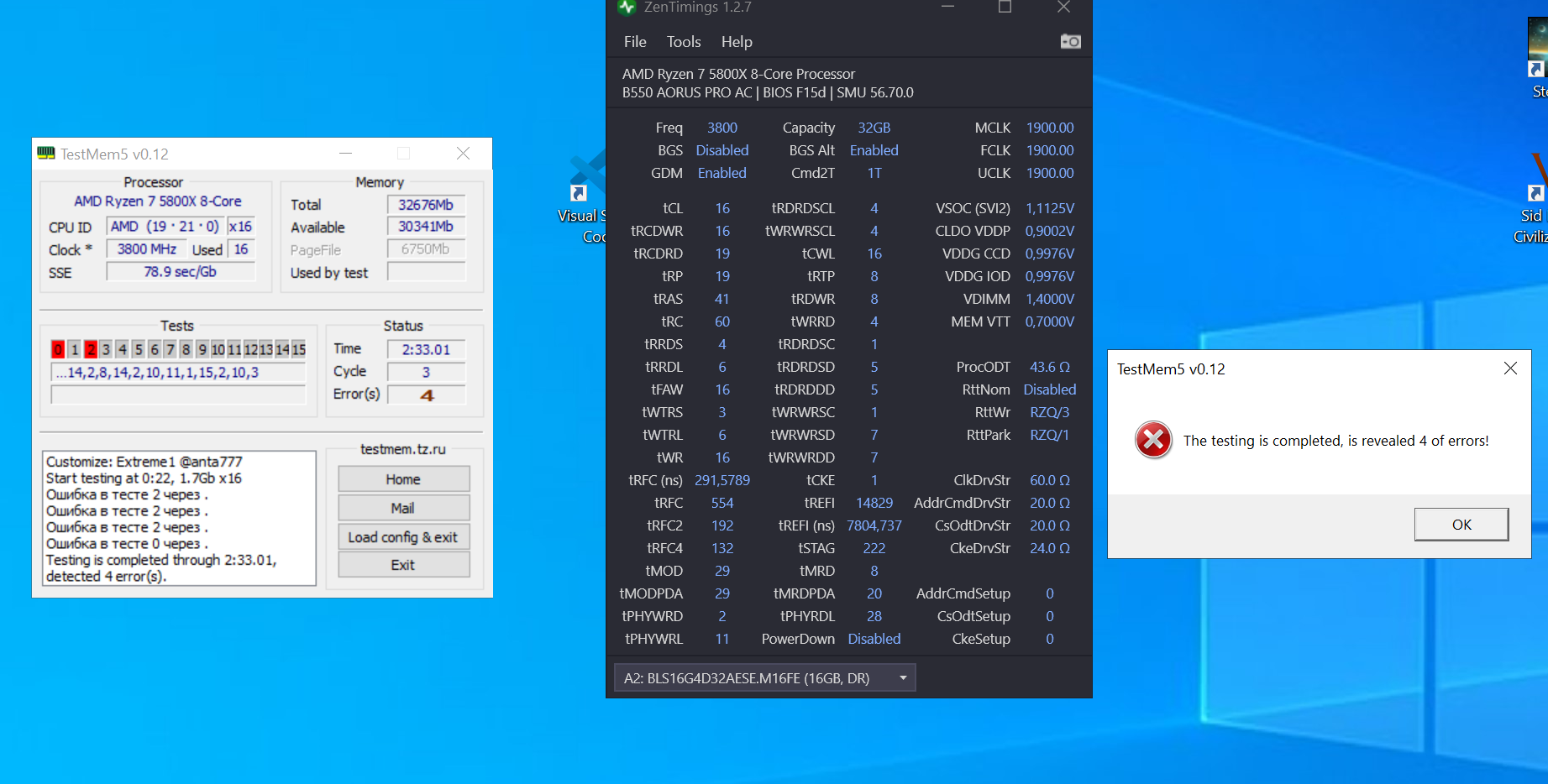Click the tREFI (ns) value 7804,737
This screenshot has width=1548, height=784.
874,525
